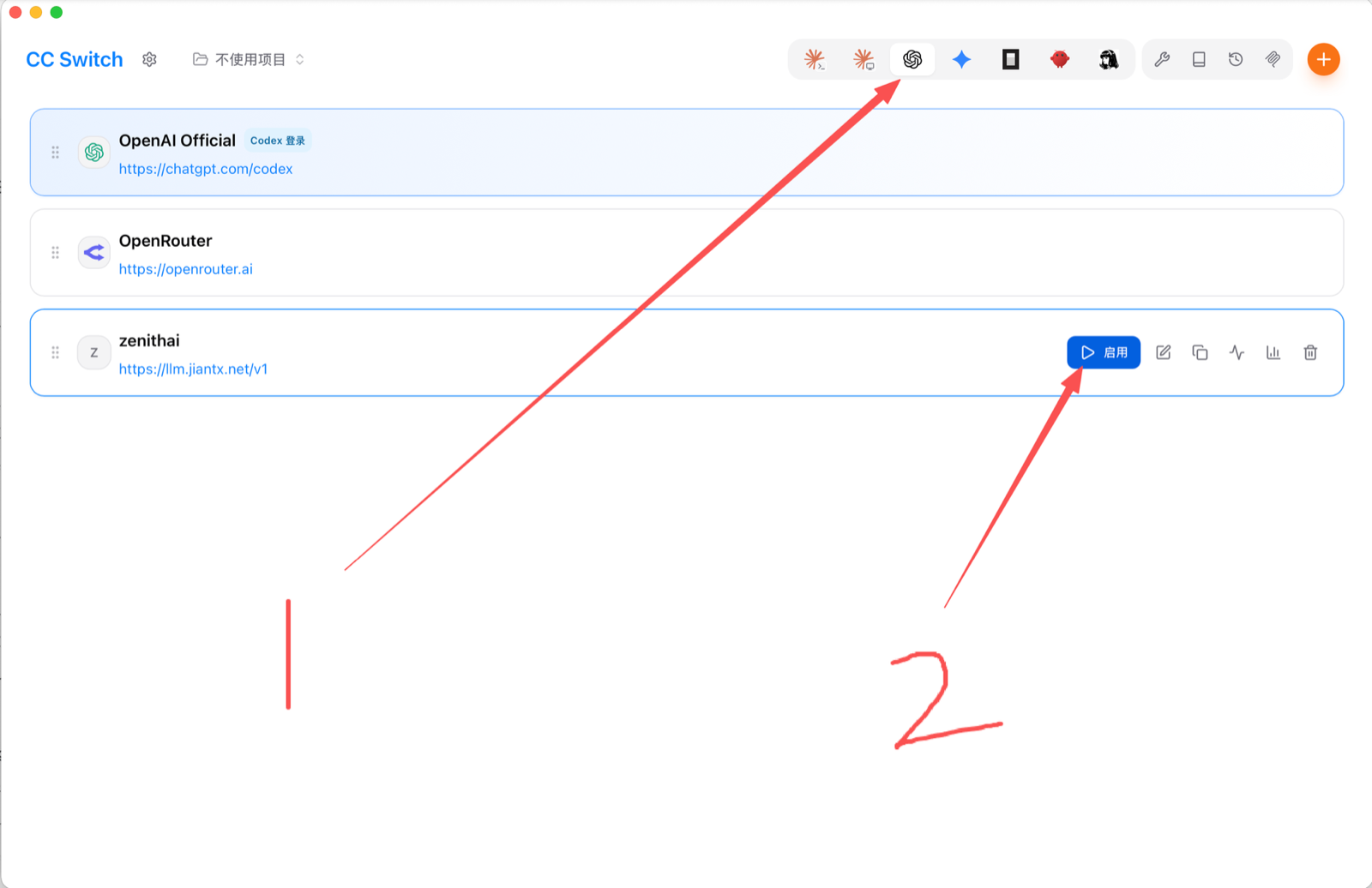Open settings gear next to CC Switch
1372x888 pixels.
coord(149,59)
